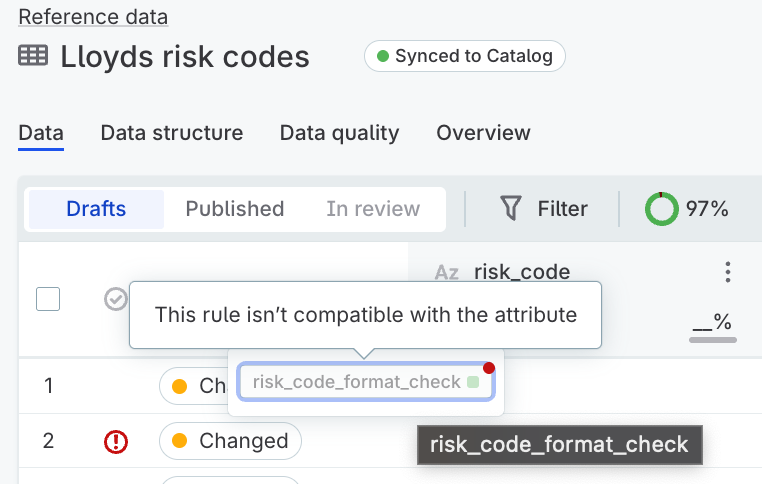Switch to the In review view

point(373,209)
